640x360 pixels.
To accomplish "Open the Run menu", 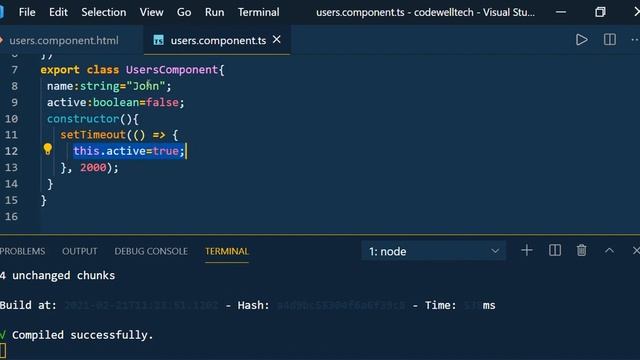I will pyautogui.click(x=215, y=12).
